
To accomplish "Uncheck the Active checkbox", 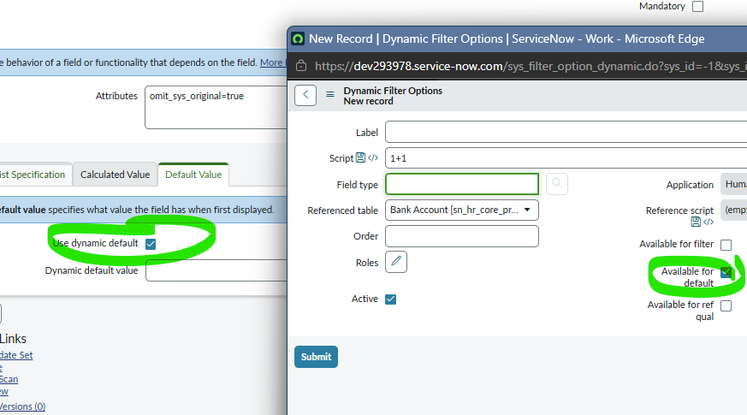I will click(x=391, y=299).
